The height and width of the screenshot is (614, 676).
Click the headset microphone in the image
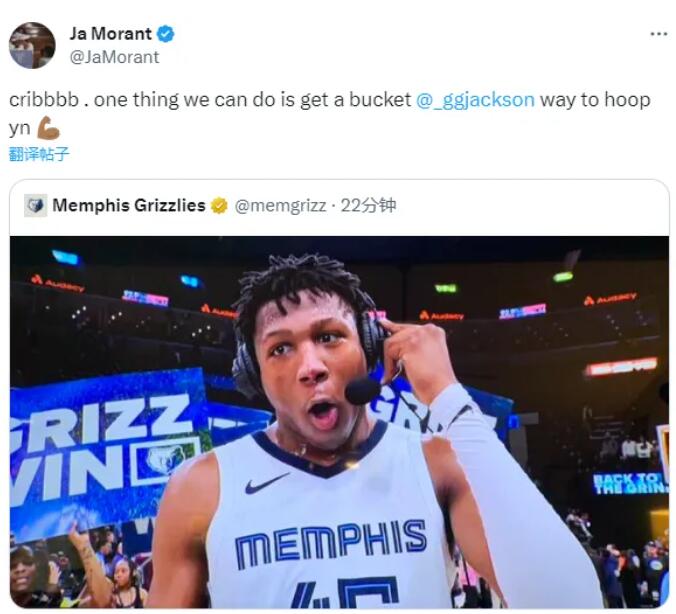pos(361,390)
